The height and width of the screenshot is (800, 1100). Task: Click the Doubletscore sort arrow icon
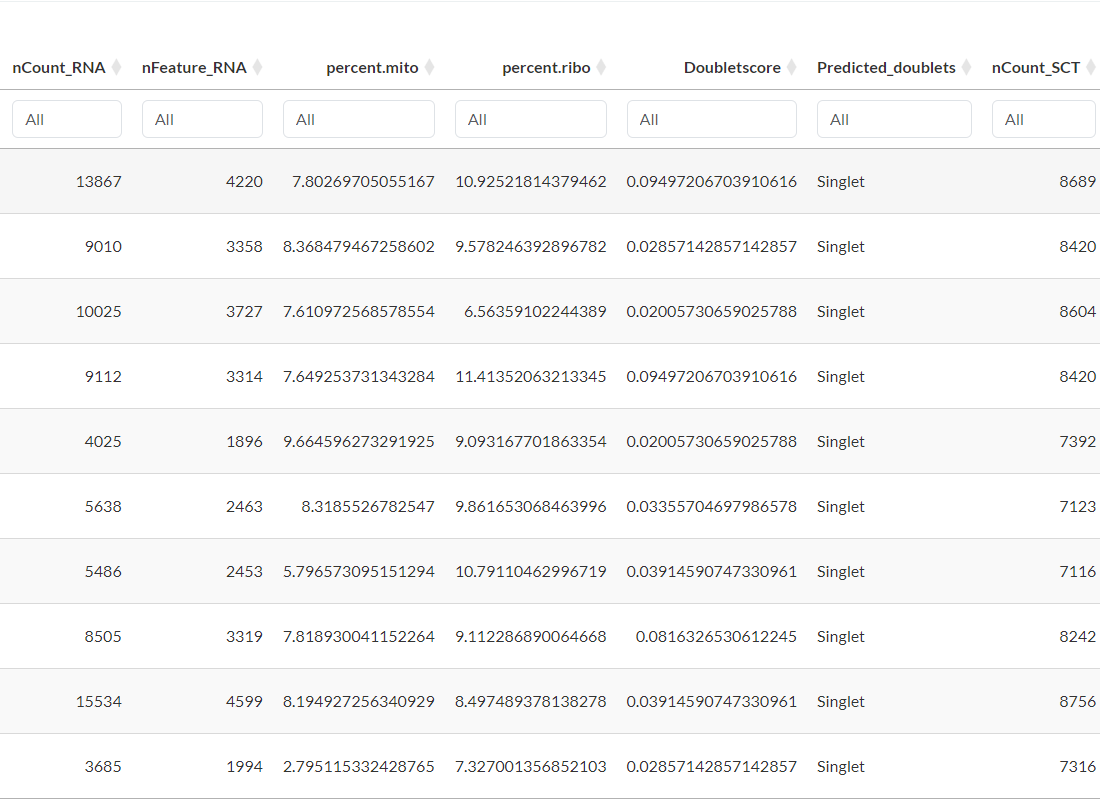793,67
